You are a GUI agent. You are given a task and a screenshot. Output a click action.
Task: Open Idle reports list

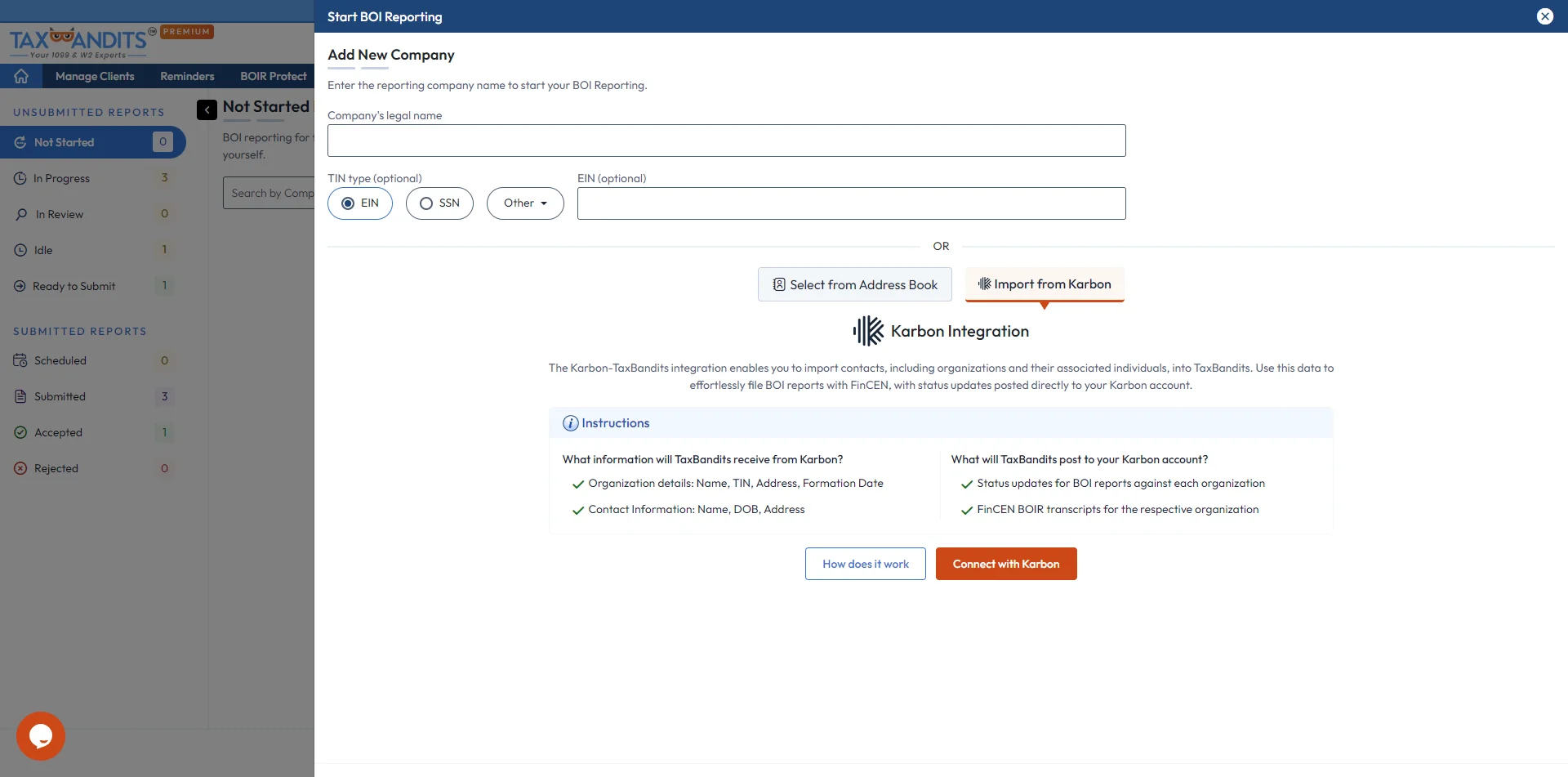[92, 250]
